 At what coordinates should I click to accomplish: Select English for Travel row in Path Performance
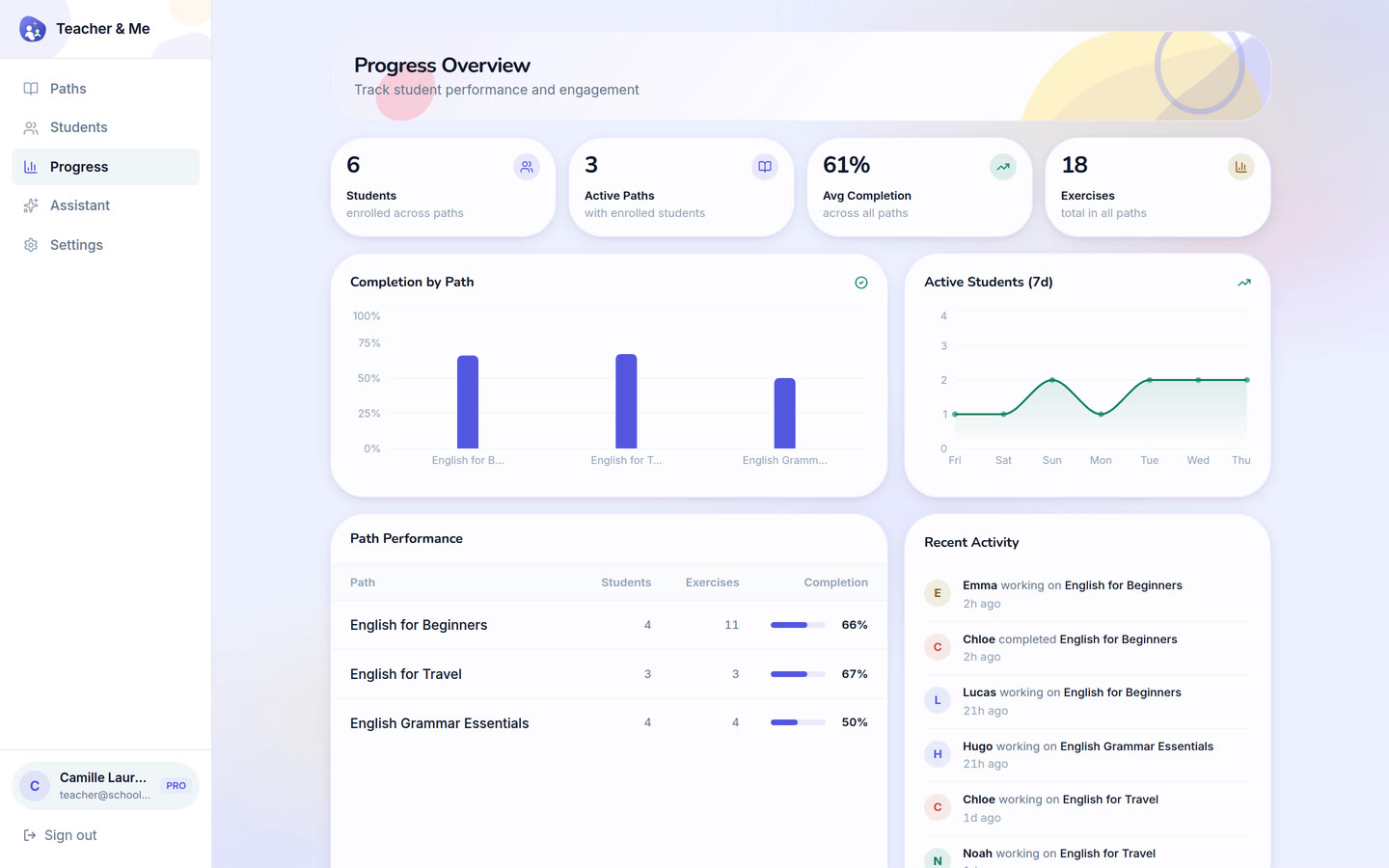tap(609, 674)
